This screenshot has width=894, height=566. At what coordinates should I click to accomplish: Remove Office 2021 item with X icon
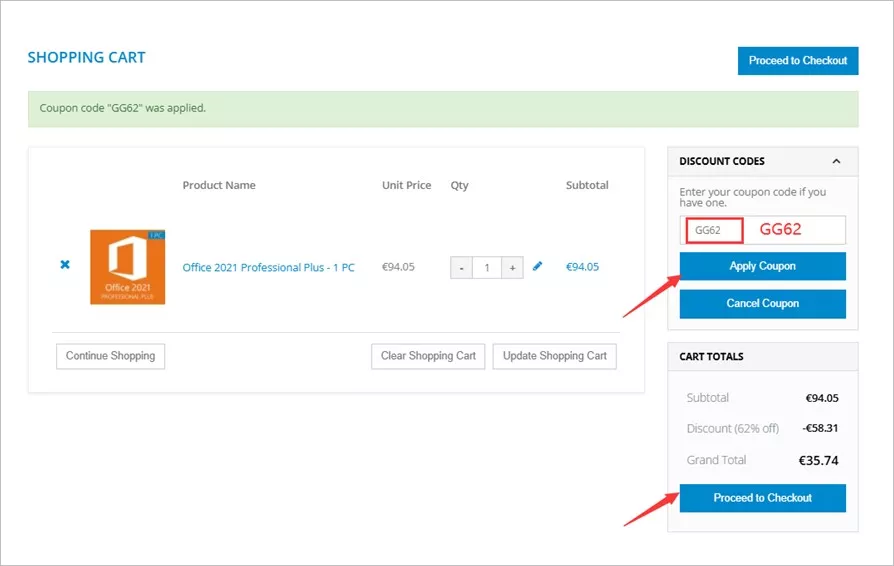tap(65, 265)
